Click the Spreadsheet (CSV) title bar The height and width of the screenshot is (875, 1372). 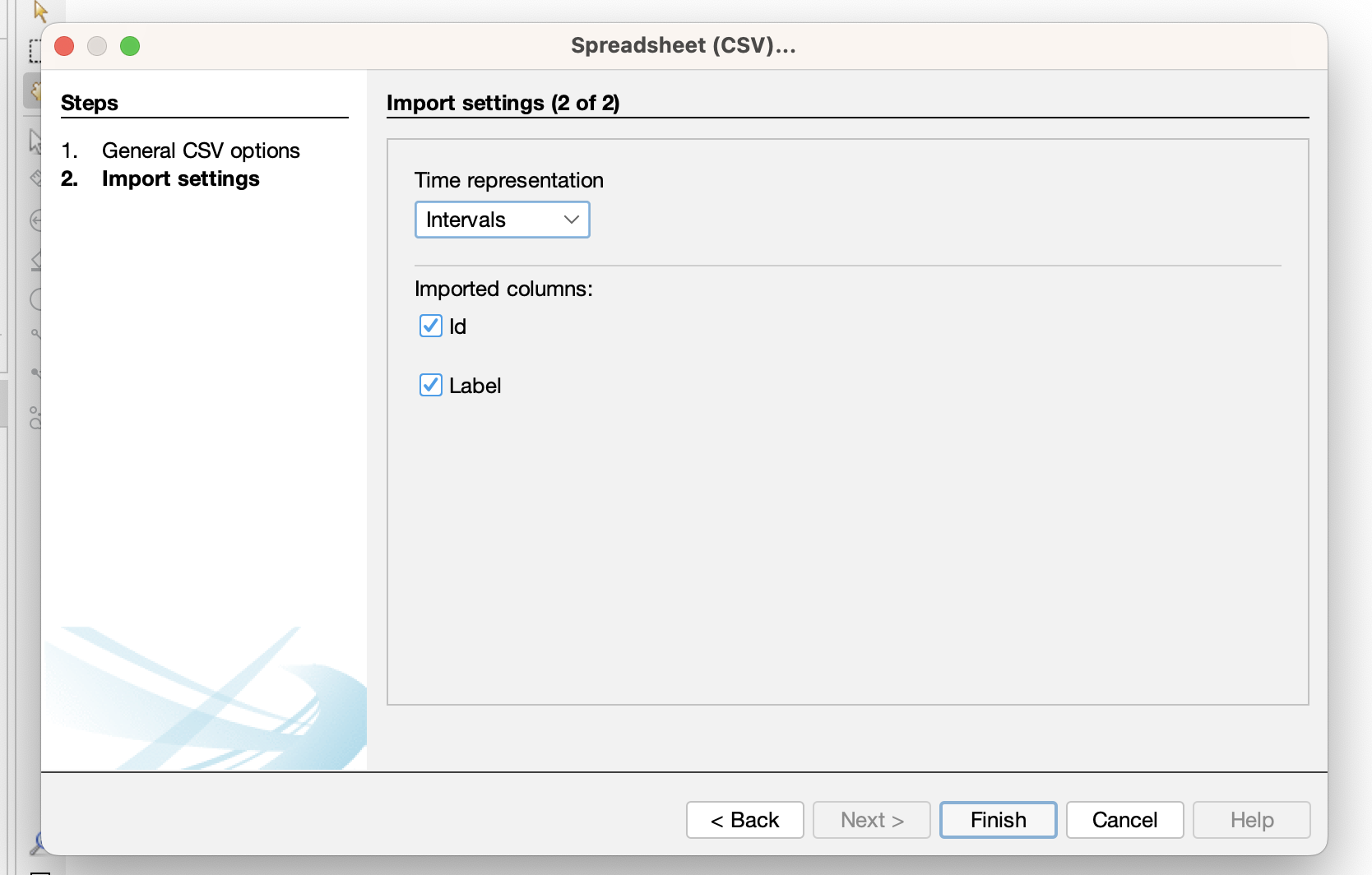point(683,45)
